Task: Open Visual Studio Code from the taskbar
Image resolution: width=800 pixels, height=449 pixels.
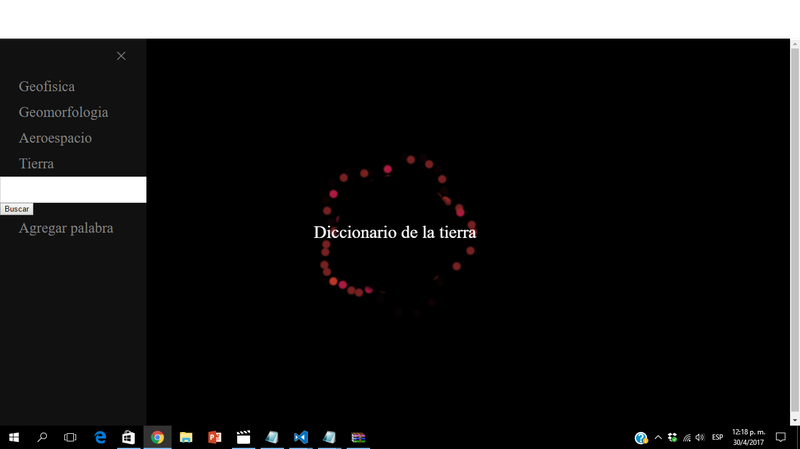Action: [x=300, y=437]
